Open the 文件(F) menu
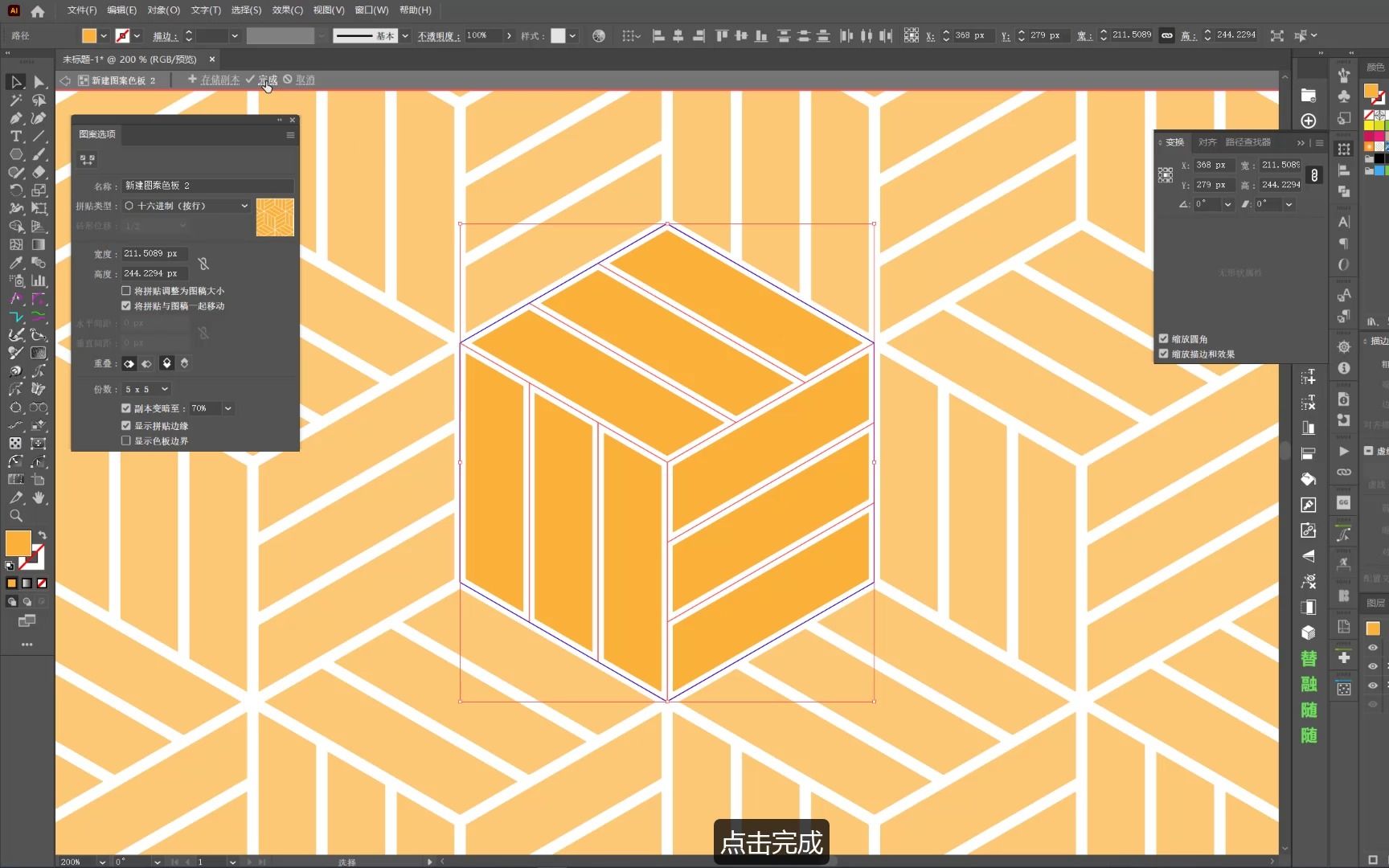The width and height of the screenshot is (1389, 868). pyautogui.click(x=82, y=10)
